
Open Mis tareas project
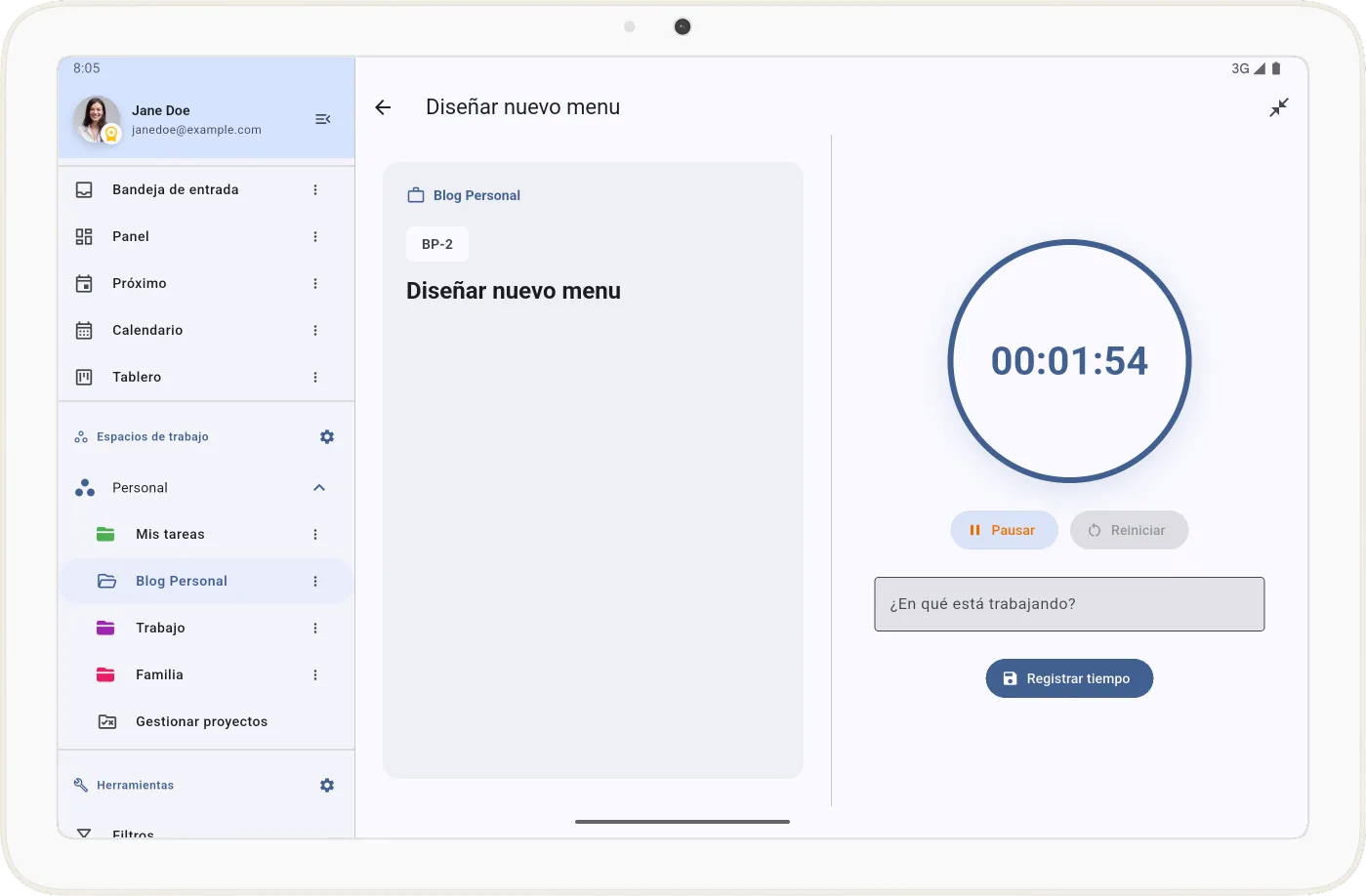(206, 534)
